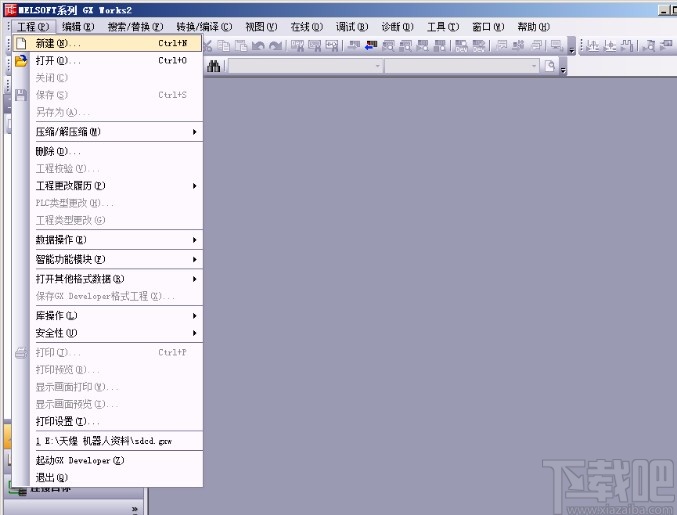Screen dimensions: 677x515
Task: Expand the 安全性 submenu
Action: click(116, 333)
